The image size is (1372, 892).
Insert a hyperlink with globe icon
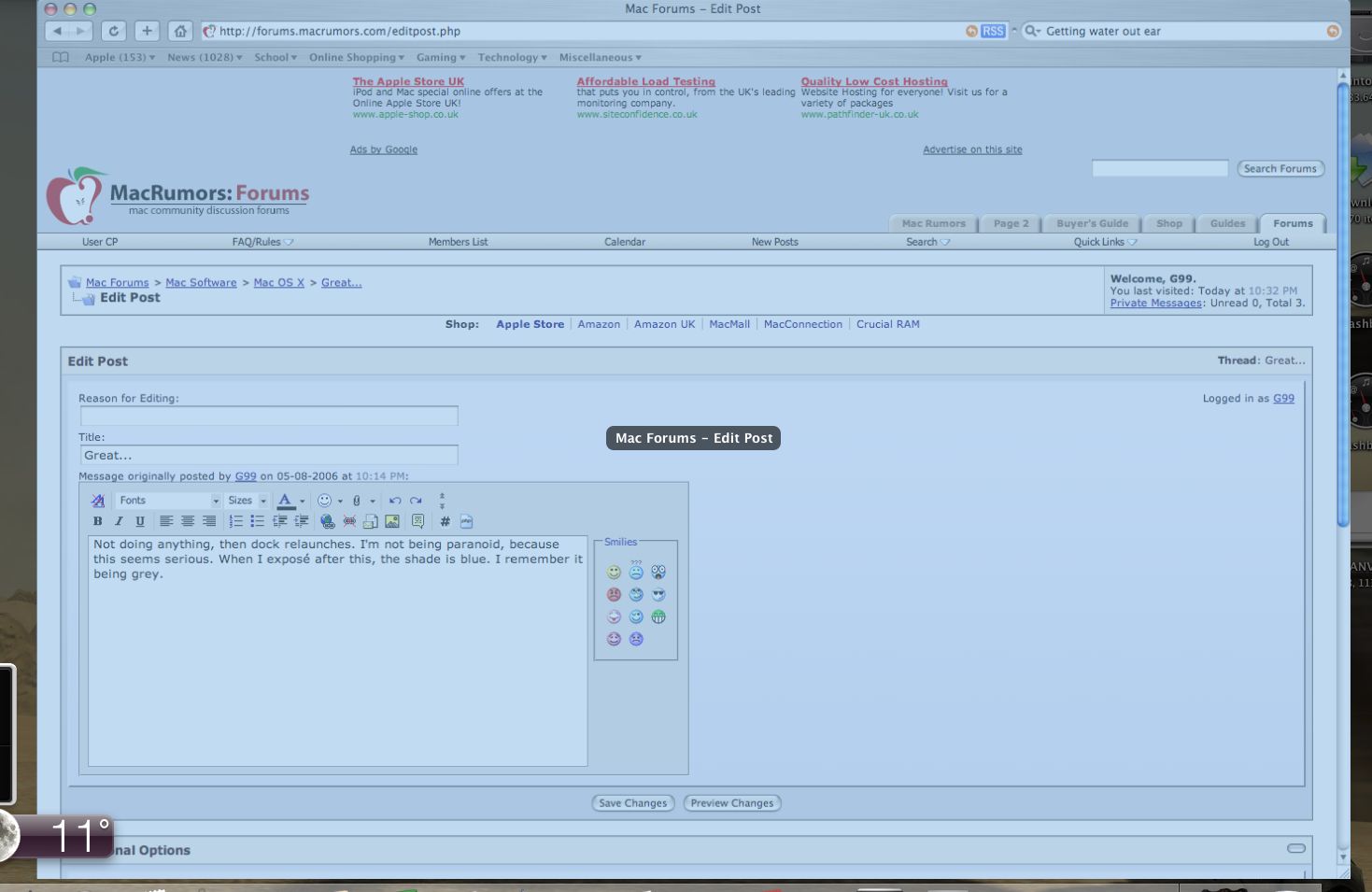[x=327, y=521]
